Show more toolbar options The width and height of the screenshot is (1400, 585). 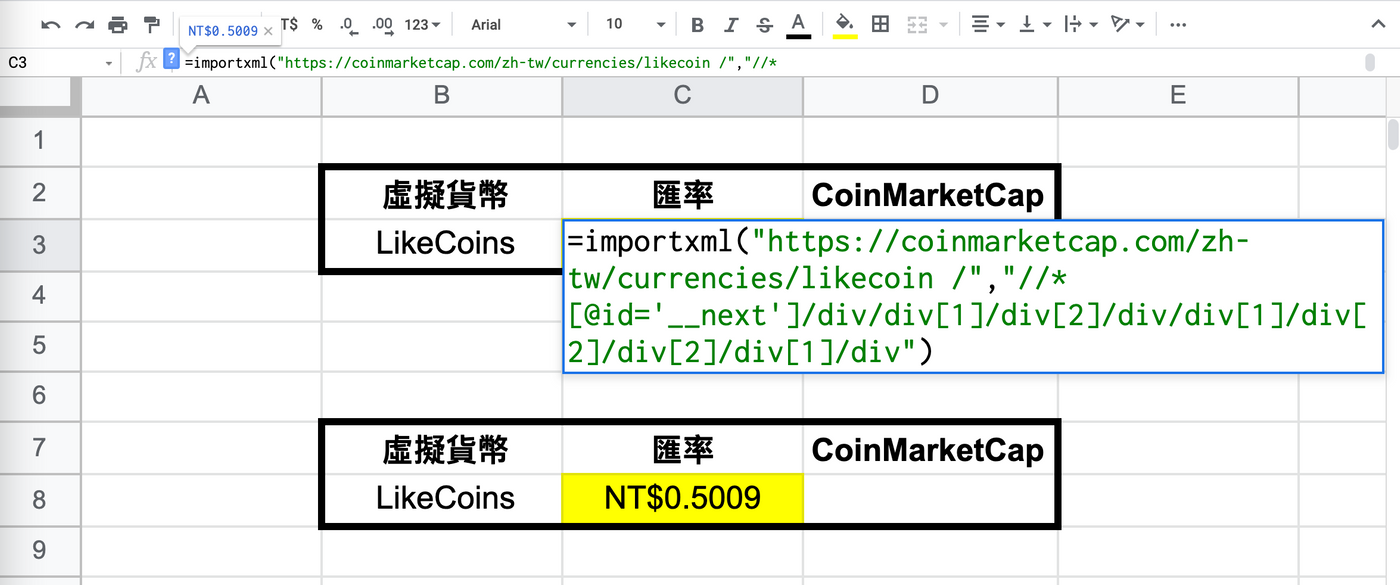(x=1178, y=24)
